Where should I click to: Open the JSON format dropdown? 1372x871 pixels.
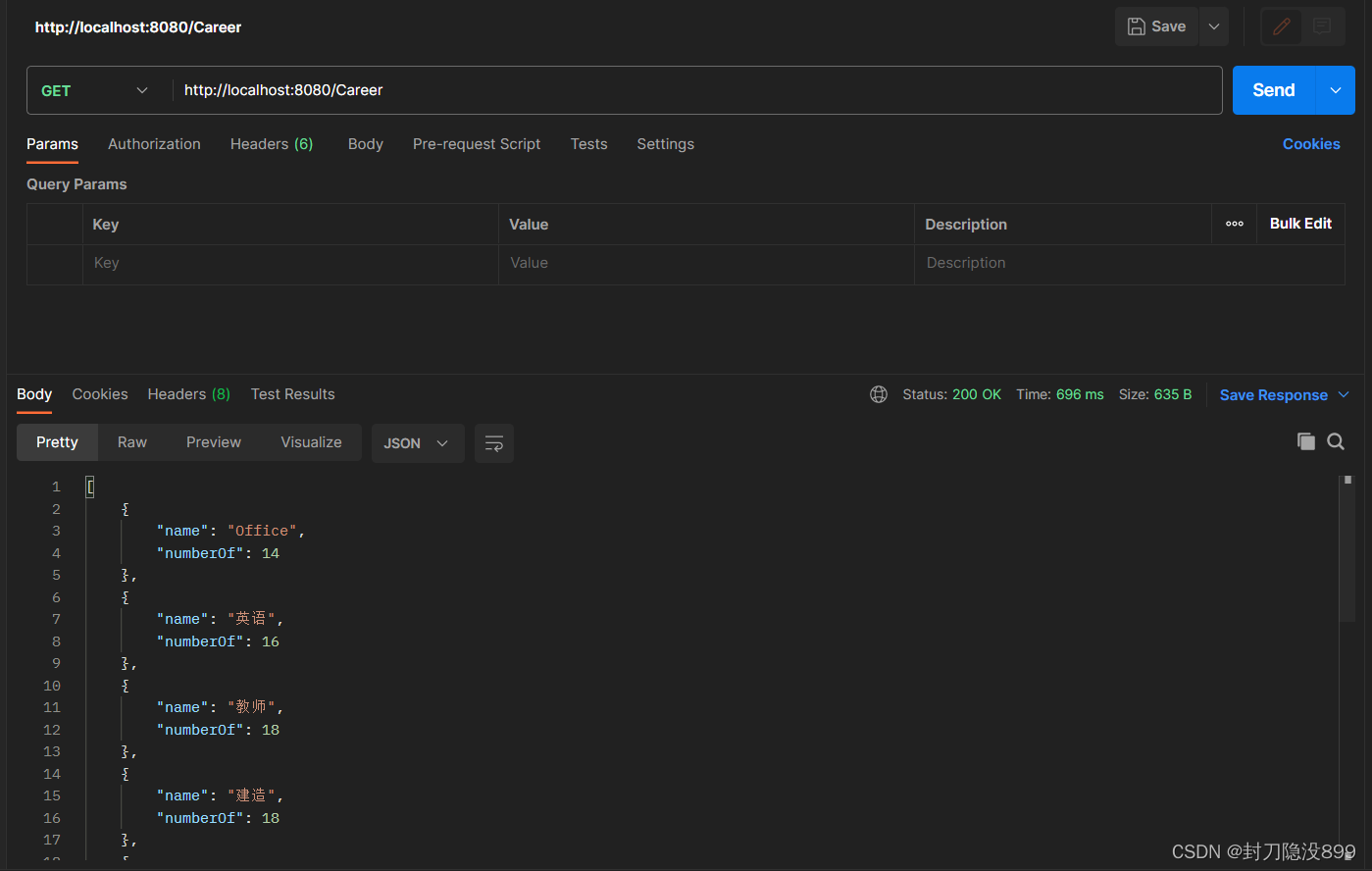pos(418,443)
